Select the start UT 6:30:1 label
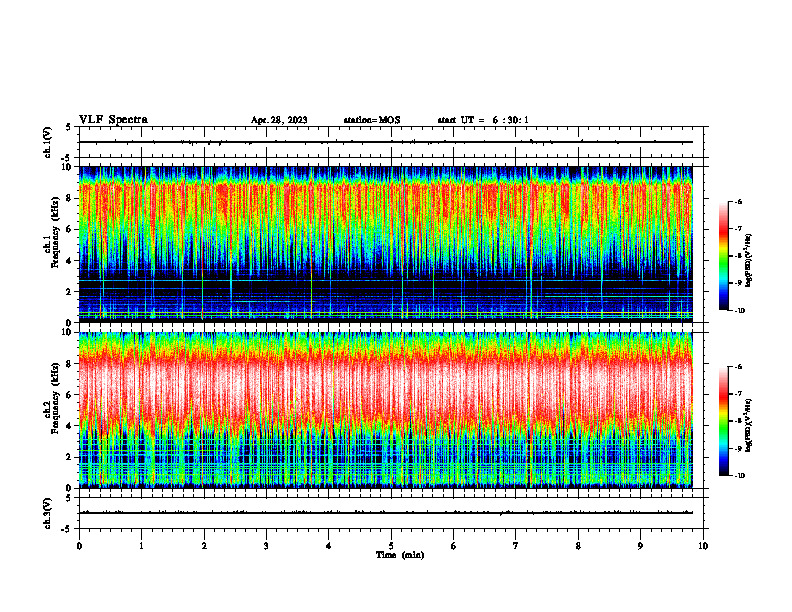The width and height of the screenshot is (792, 612). 483,120
